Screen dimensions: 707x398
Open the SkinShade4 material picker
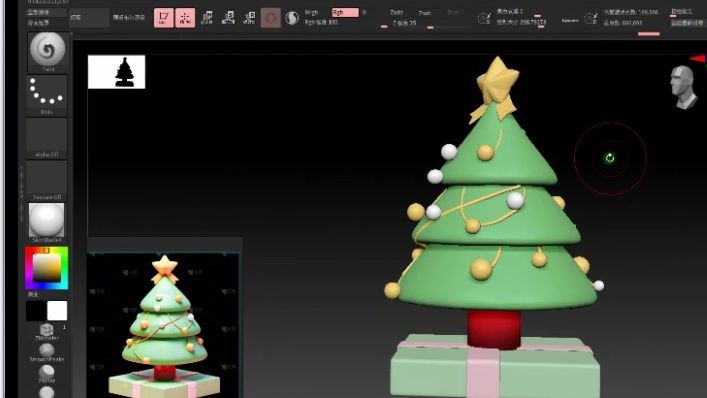46,222
